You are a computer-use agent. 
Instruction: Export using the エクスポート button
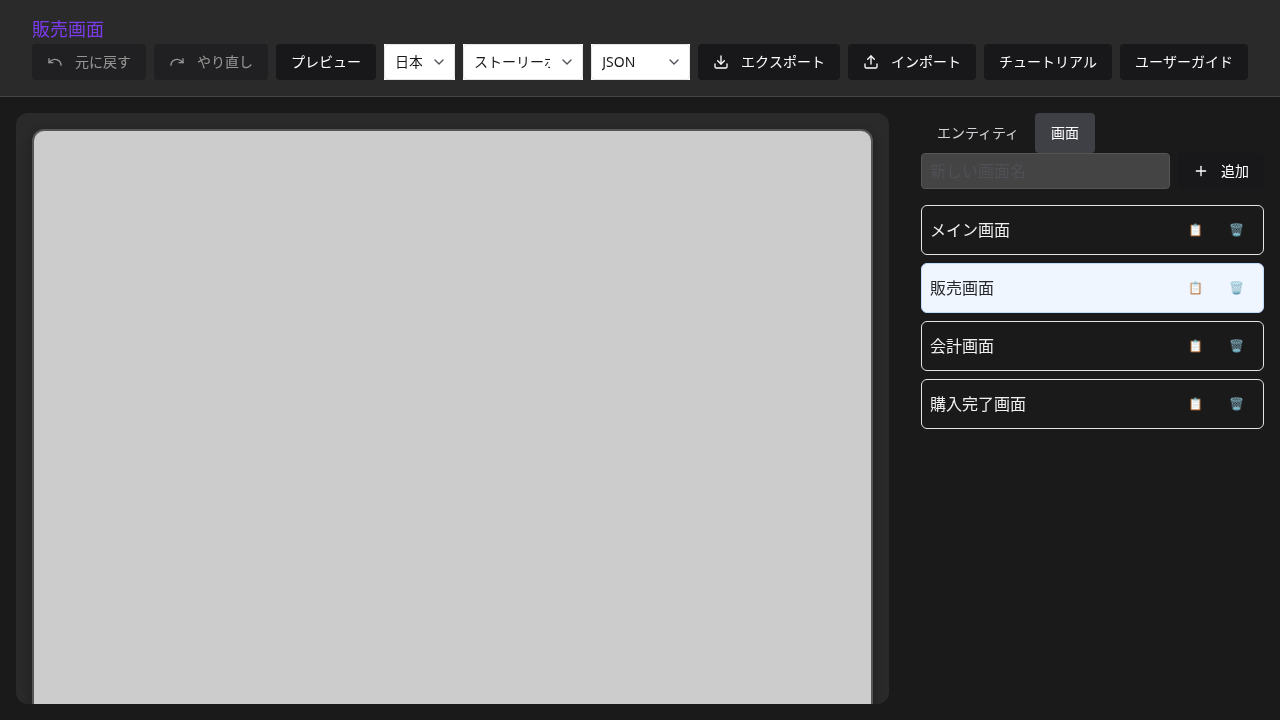pos(769,62)
